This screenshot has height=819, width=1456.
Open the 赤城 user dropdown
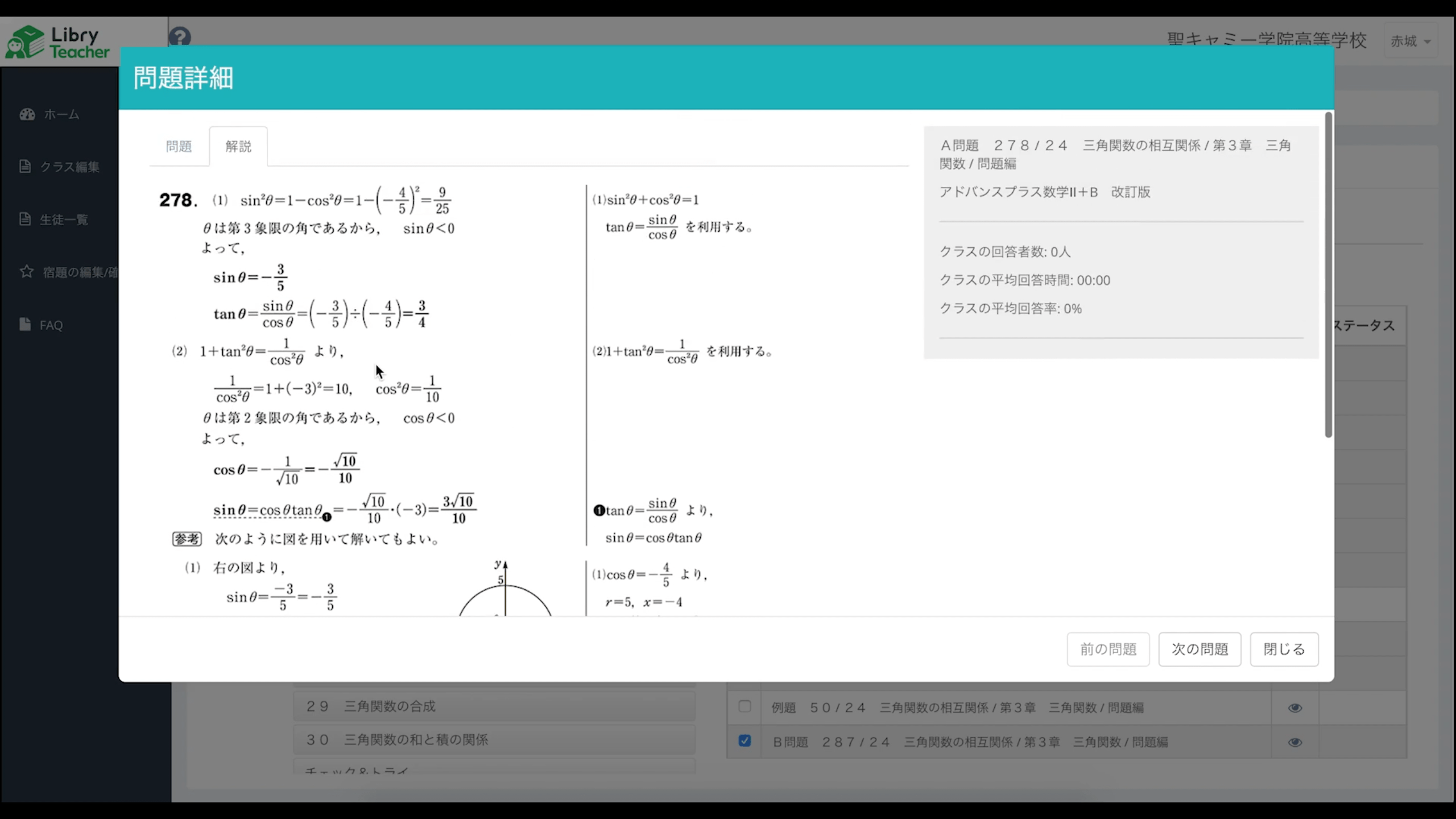(1410, 41)
